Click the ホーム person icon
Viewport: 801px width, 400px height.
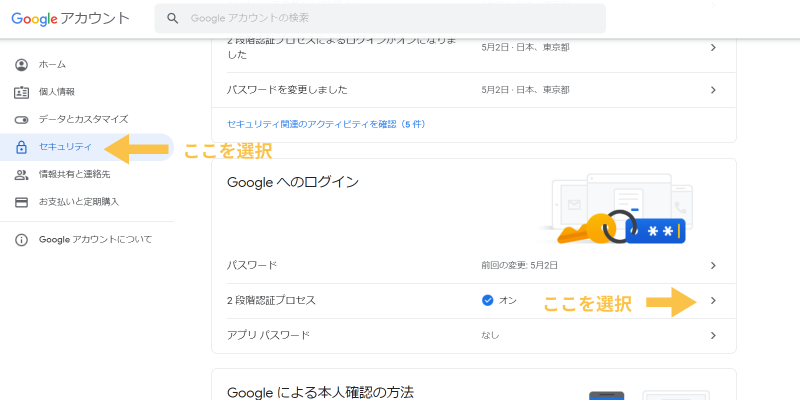click(21, 65)
